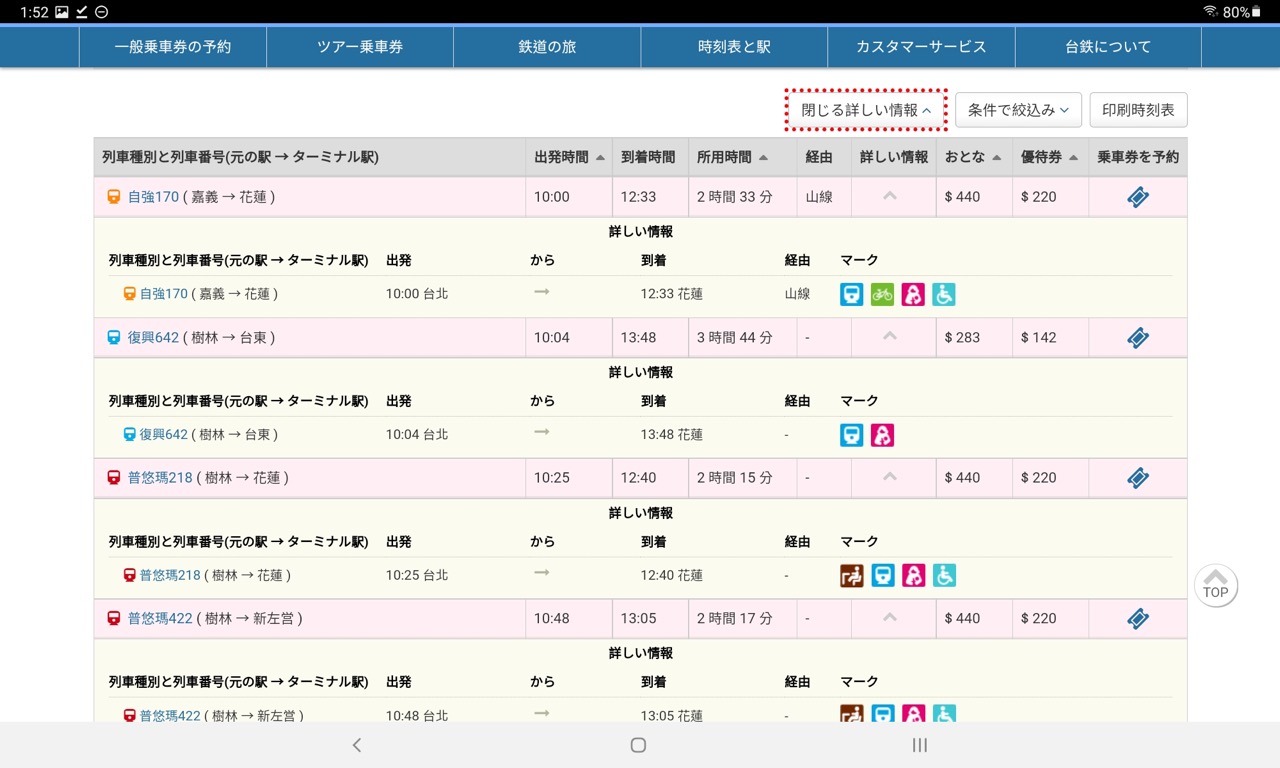Tap the ticket booking icon for 普悠瑪218
The image size is (1280, 768).
pos(1137,478)
